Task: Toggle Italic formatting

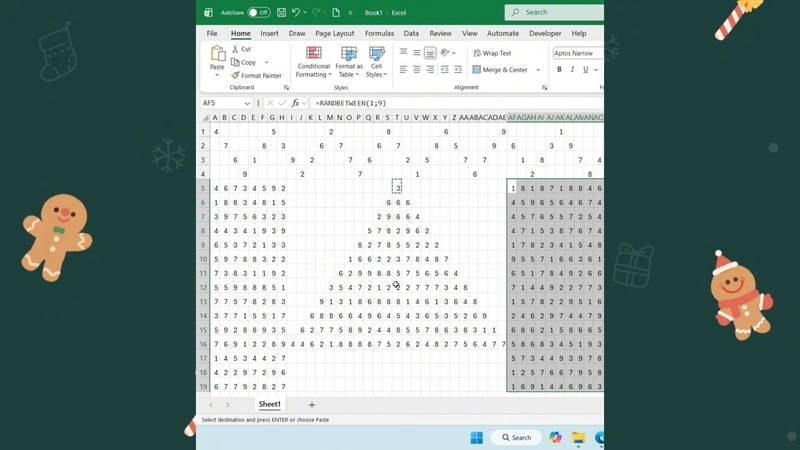Action: tap(572, 69)
